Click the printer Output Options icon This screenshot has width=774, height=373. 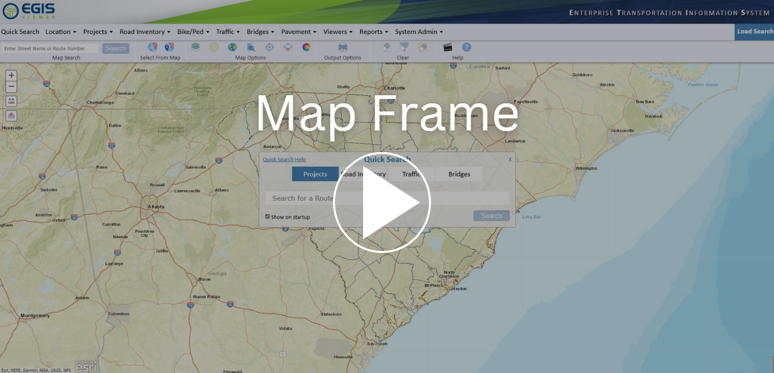coord(343,47)
